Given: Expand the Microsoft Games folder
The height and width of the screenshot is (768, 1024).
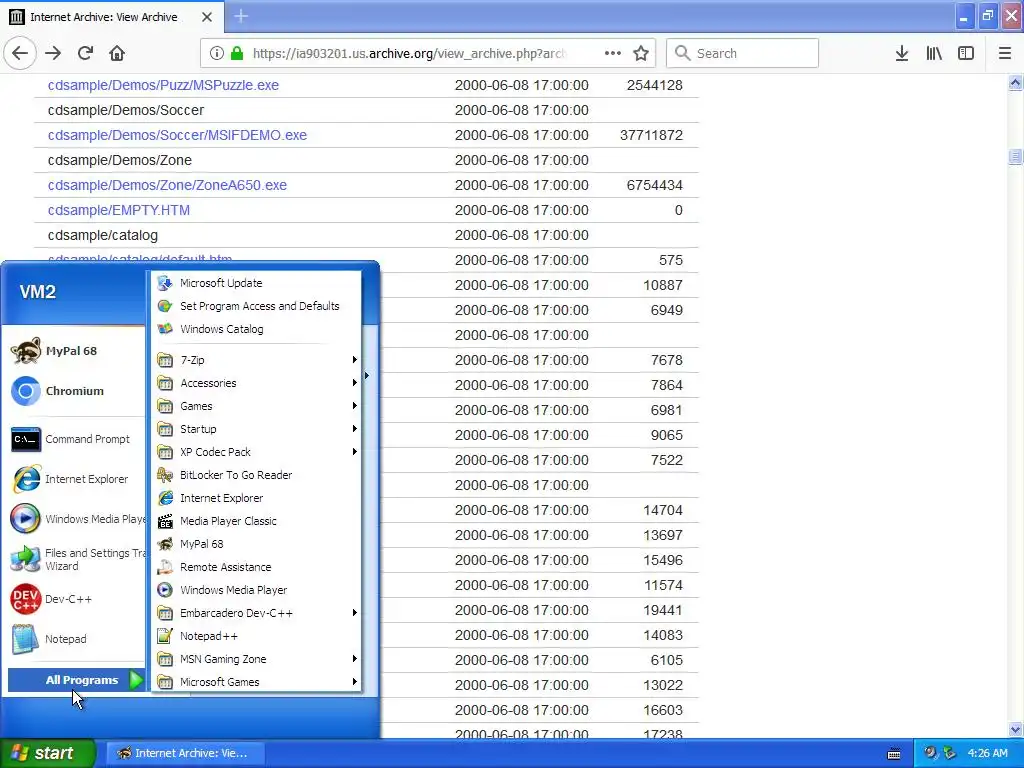Looking at the screenshot, I should click(x=256, y=682).
